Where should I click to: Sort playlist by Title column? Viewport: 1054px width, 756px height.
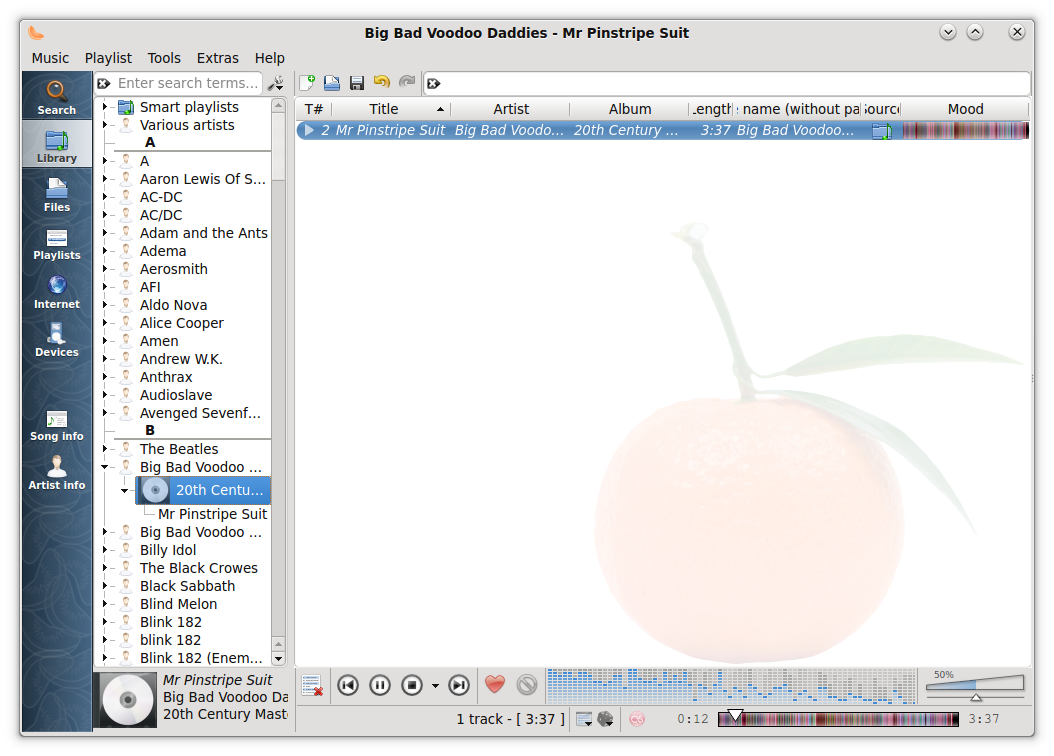391,109
